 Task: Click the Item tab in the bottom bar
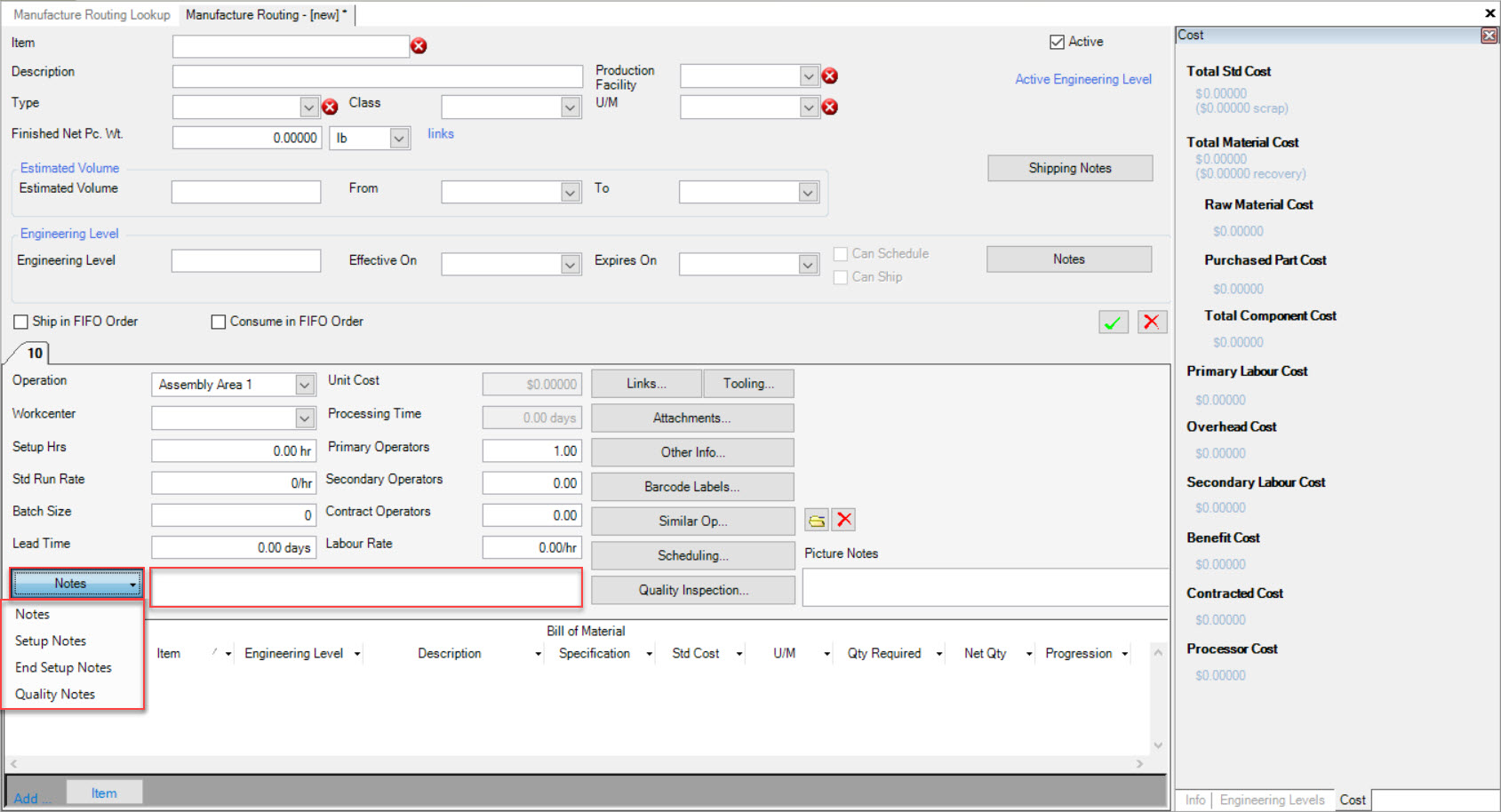104,793
